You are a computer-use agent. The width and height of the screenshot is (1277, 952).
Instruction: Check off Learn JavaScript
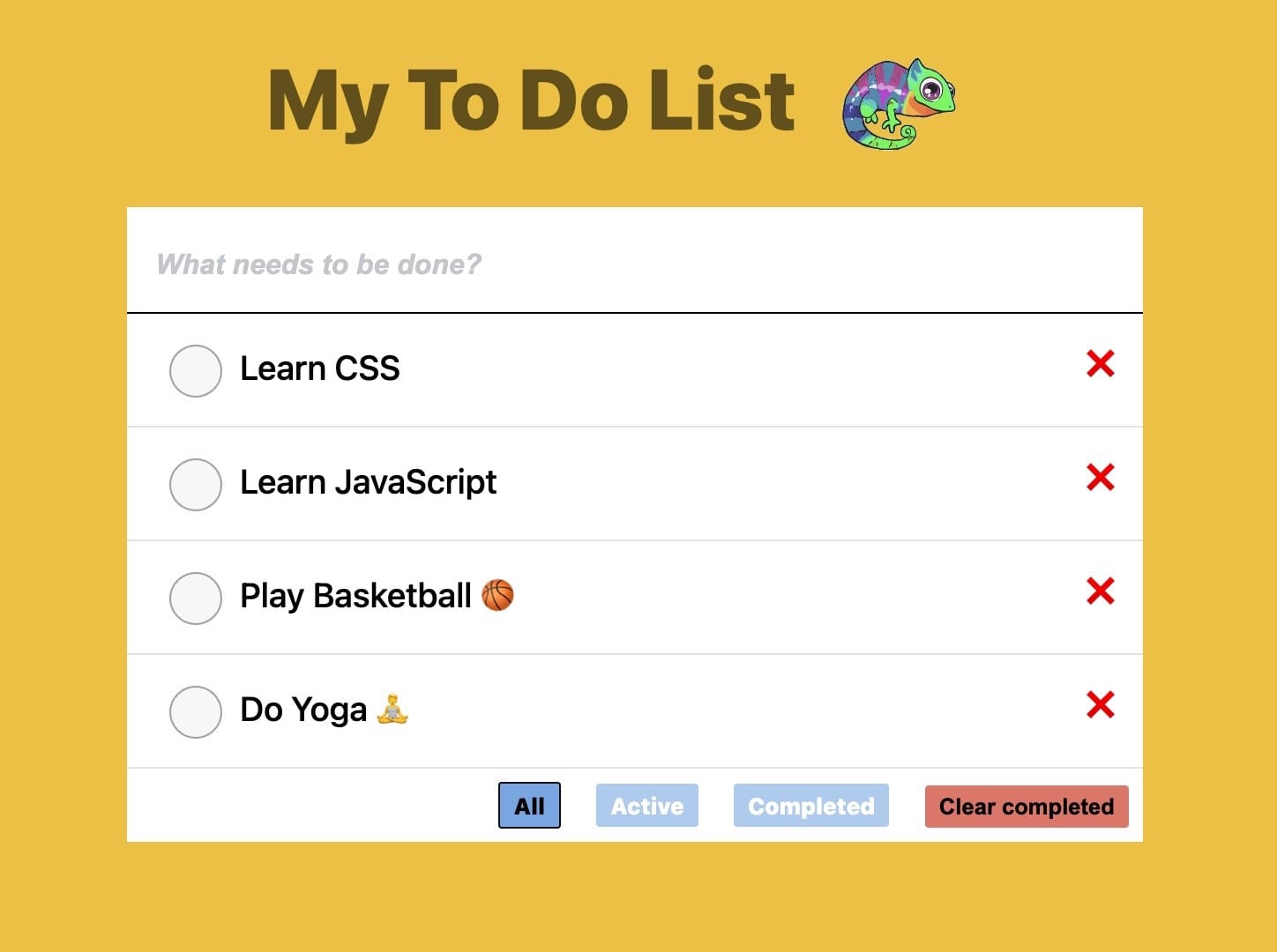[195, 484]
